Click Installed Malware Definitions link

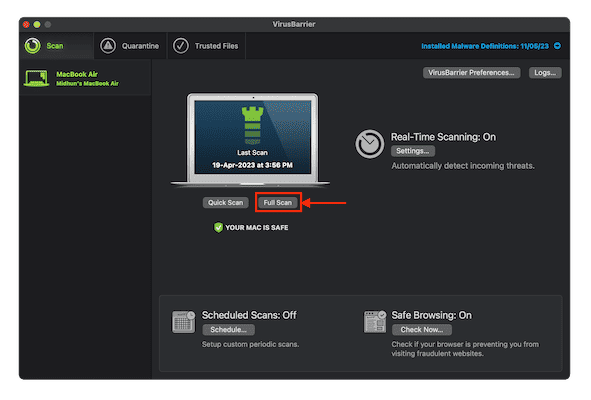[485, 46]
